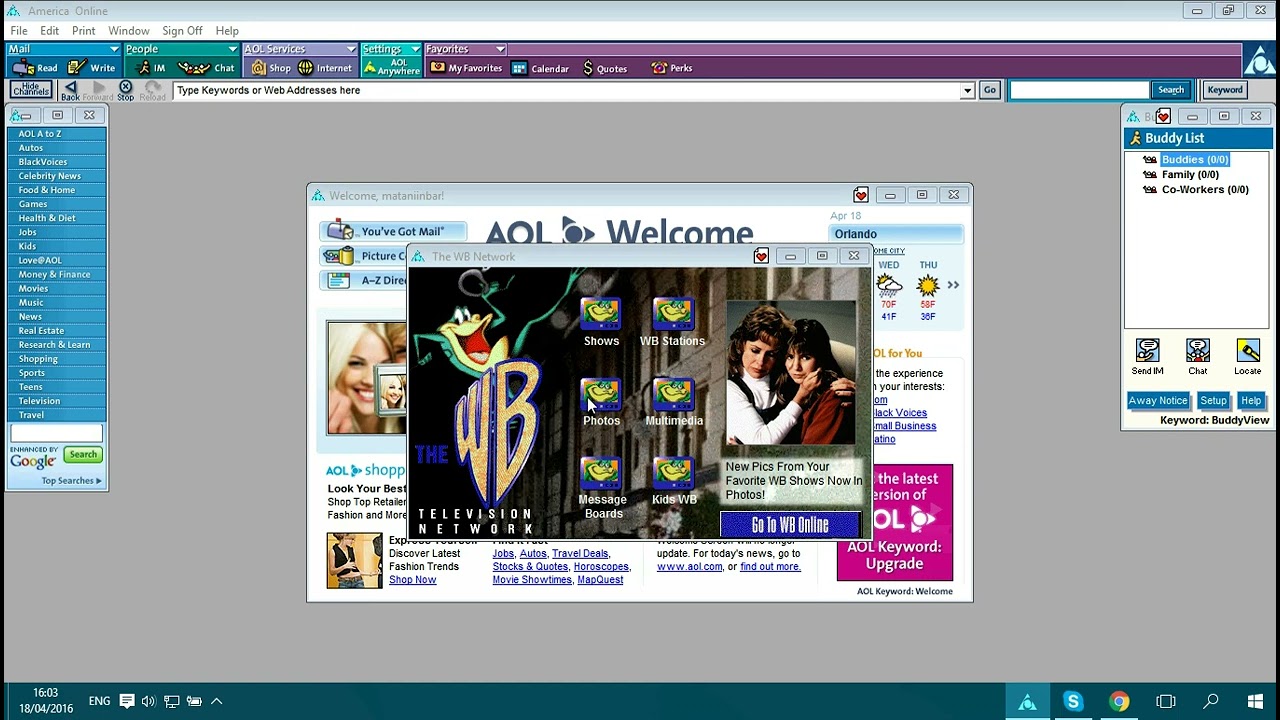Open the Calendar toolbar button

pos(540,68)
